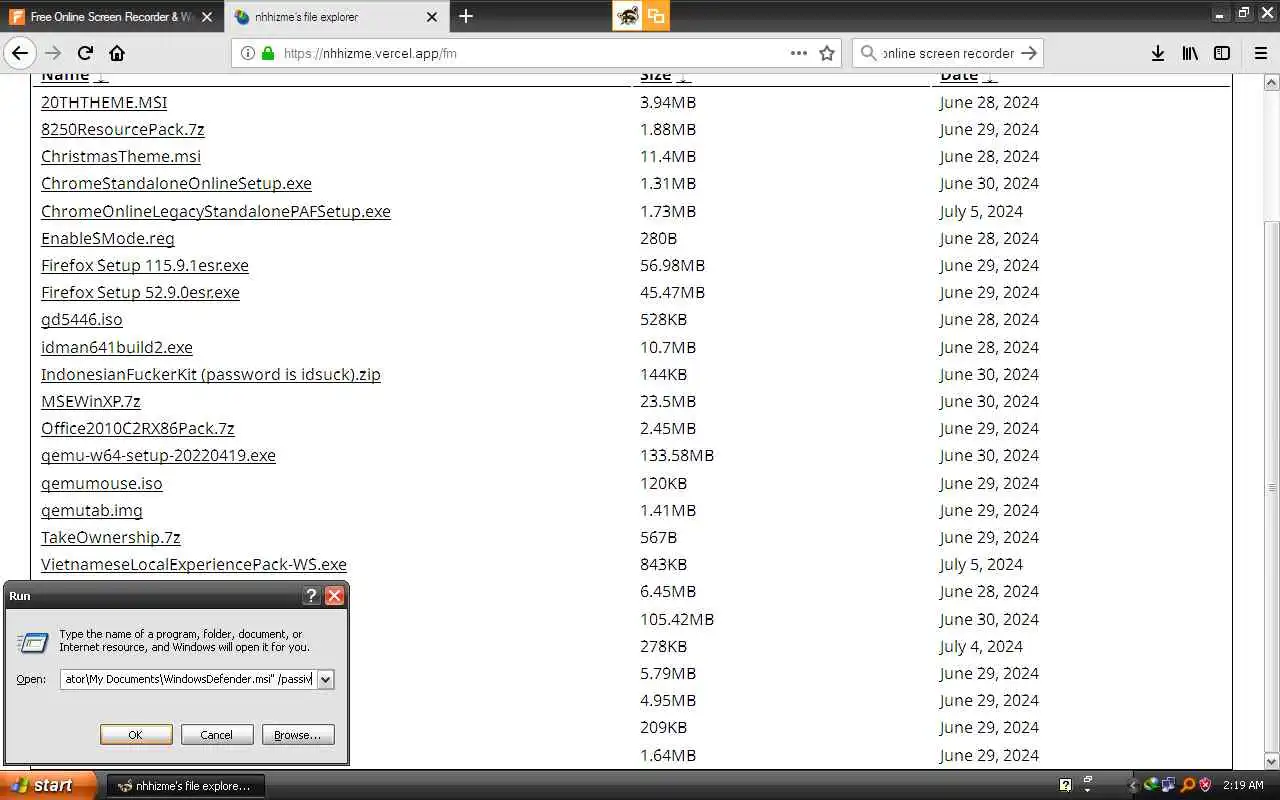Click nhhizme's file explorer taskbar button
This screenshot has width=1280, height=800.
tap(185, 786)
